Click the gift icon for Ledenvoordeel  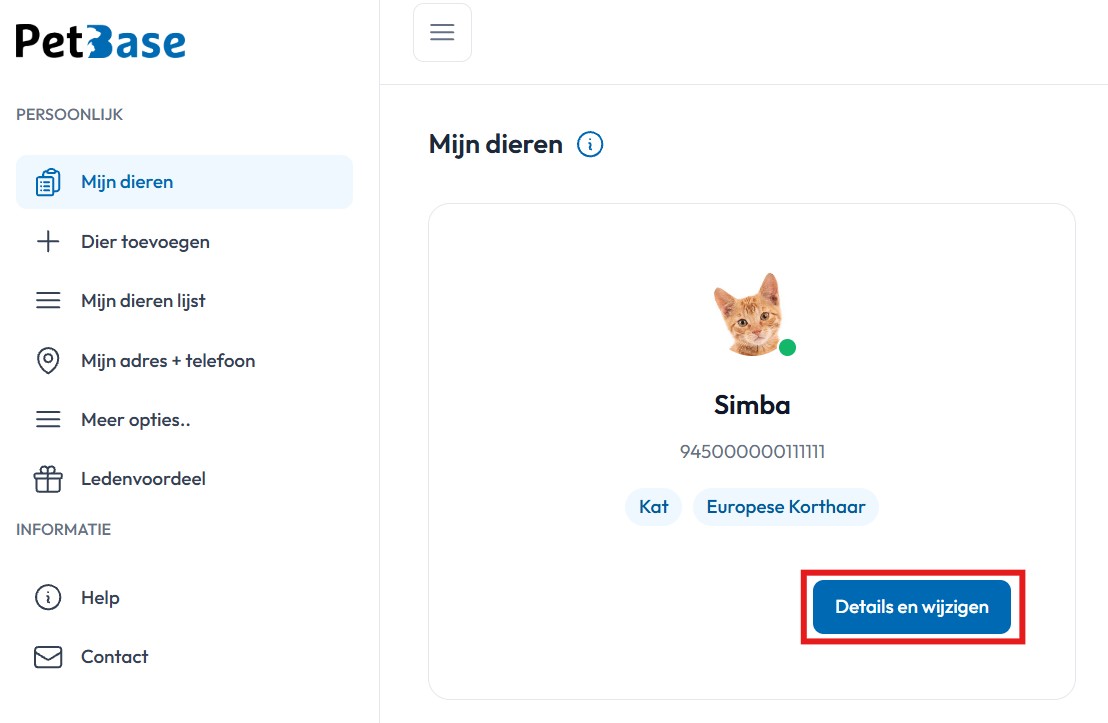pyautogui.click(x=48, y=479)
